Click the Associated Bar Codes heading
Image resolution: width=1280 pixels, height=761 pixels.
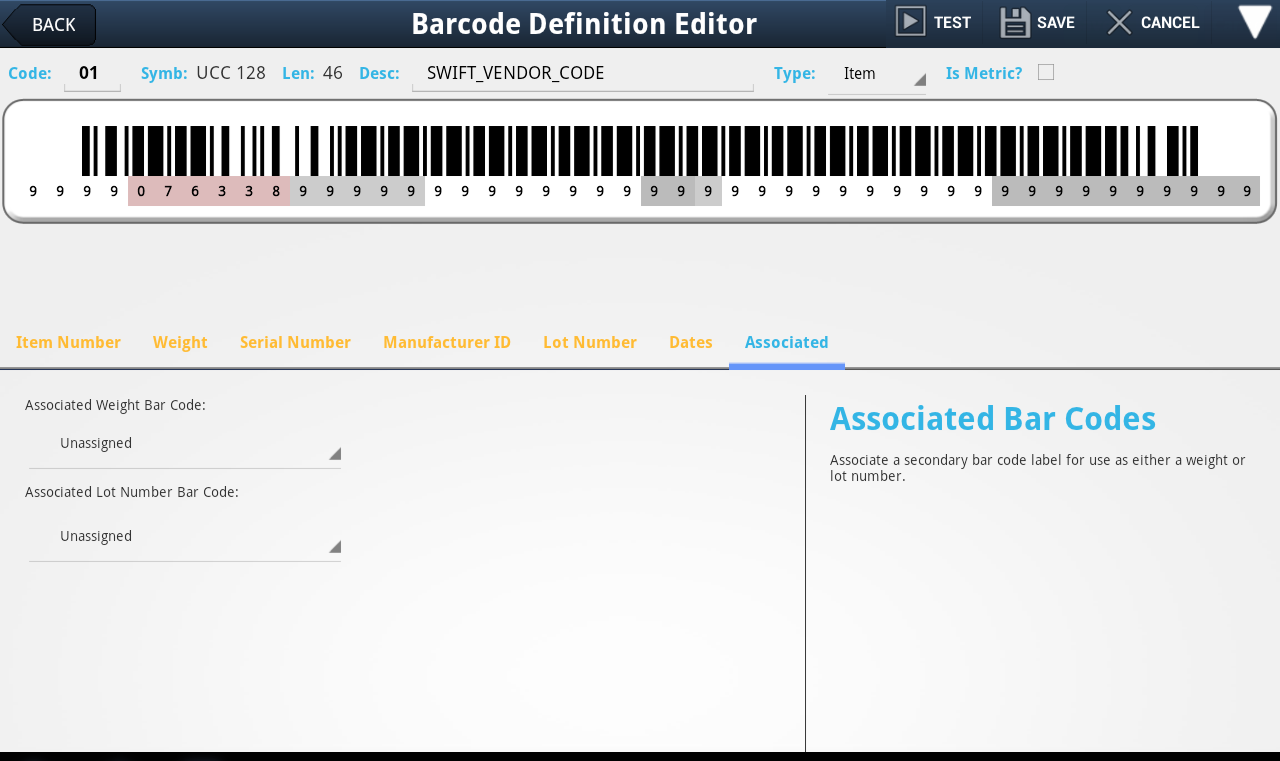[993, 418]
